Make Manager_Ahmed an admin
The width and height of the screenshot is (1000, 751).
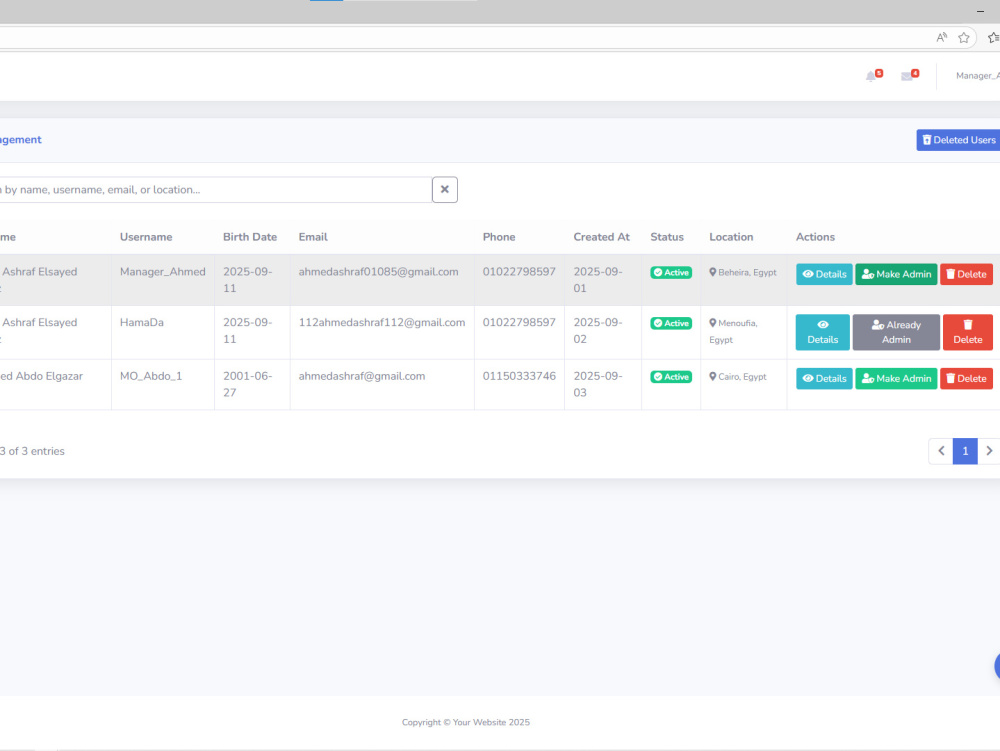896,274
